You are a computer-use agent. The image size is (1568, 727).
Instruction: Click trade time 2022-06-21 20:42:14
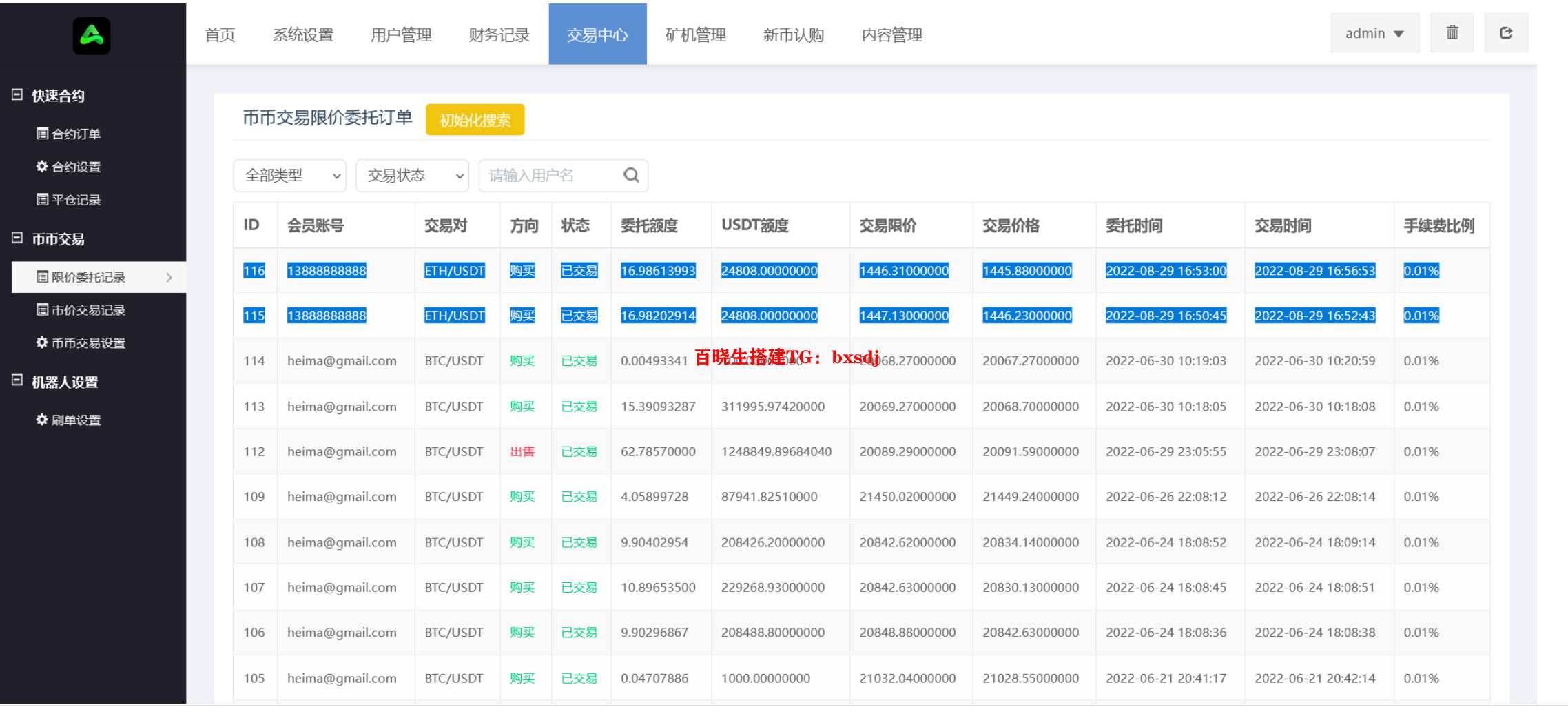1314,678
